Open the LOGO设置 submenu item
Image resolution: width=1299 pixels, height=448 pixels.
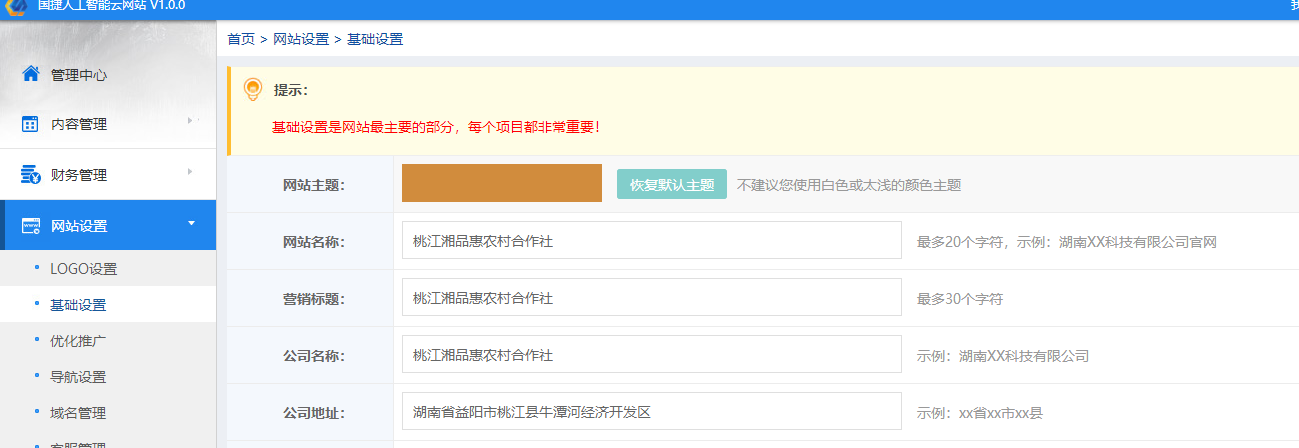tap(83, 269)
